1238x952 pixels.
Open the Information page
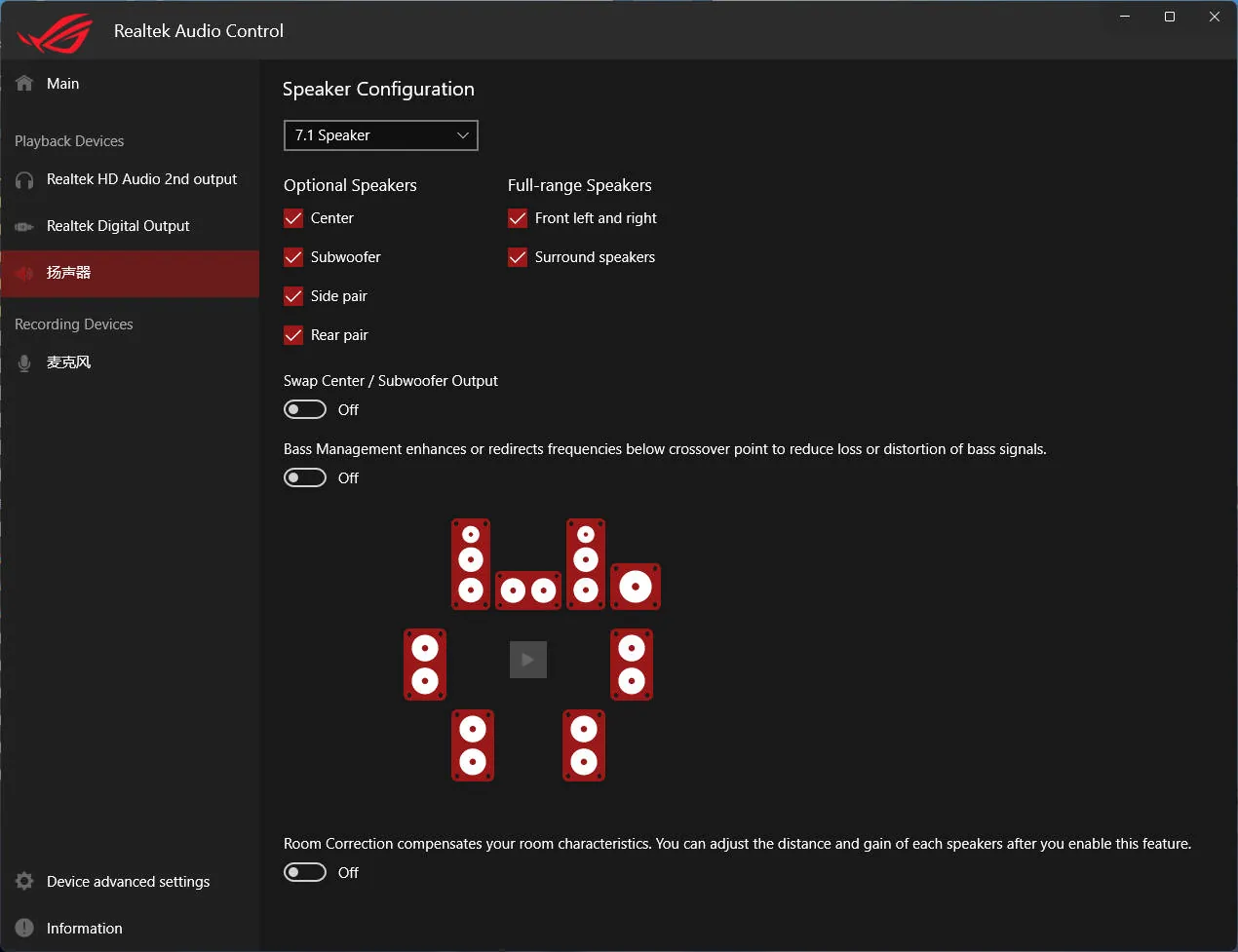click(84, 929)
